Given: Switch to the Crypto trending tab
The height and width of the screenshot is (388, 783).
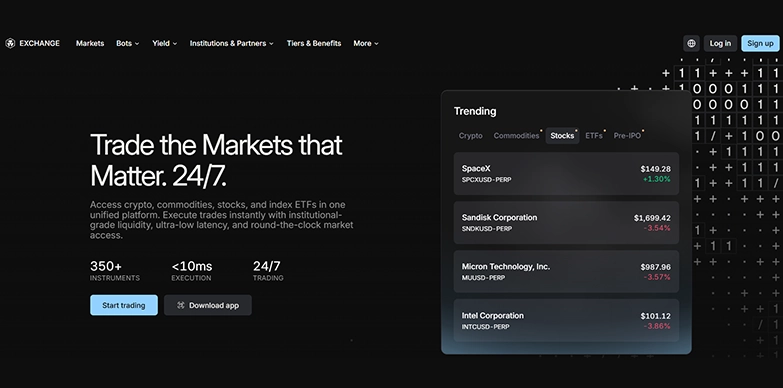Looking at the screenshot, I should click(470, 135).
